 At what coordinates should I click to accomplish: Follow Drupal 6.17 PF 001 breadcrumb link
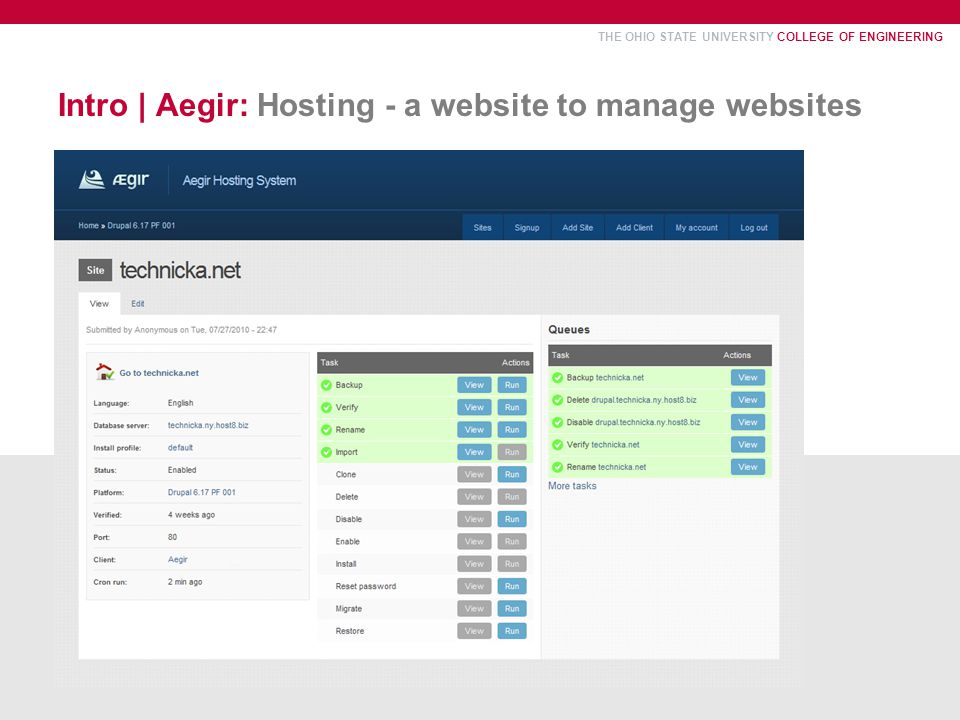click(x=141, y=225)
